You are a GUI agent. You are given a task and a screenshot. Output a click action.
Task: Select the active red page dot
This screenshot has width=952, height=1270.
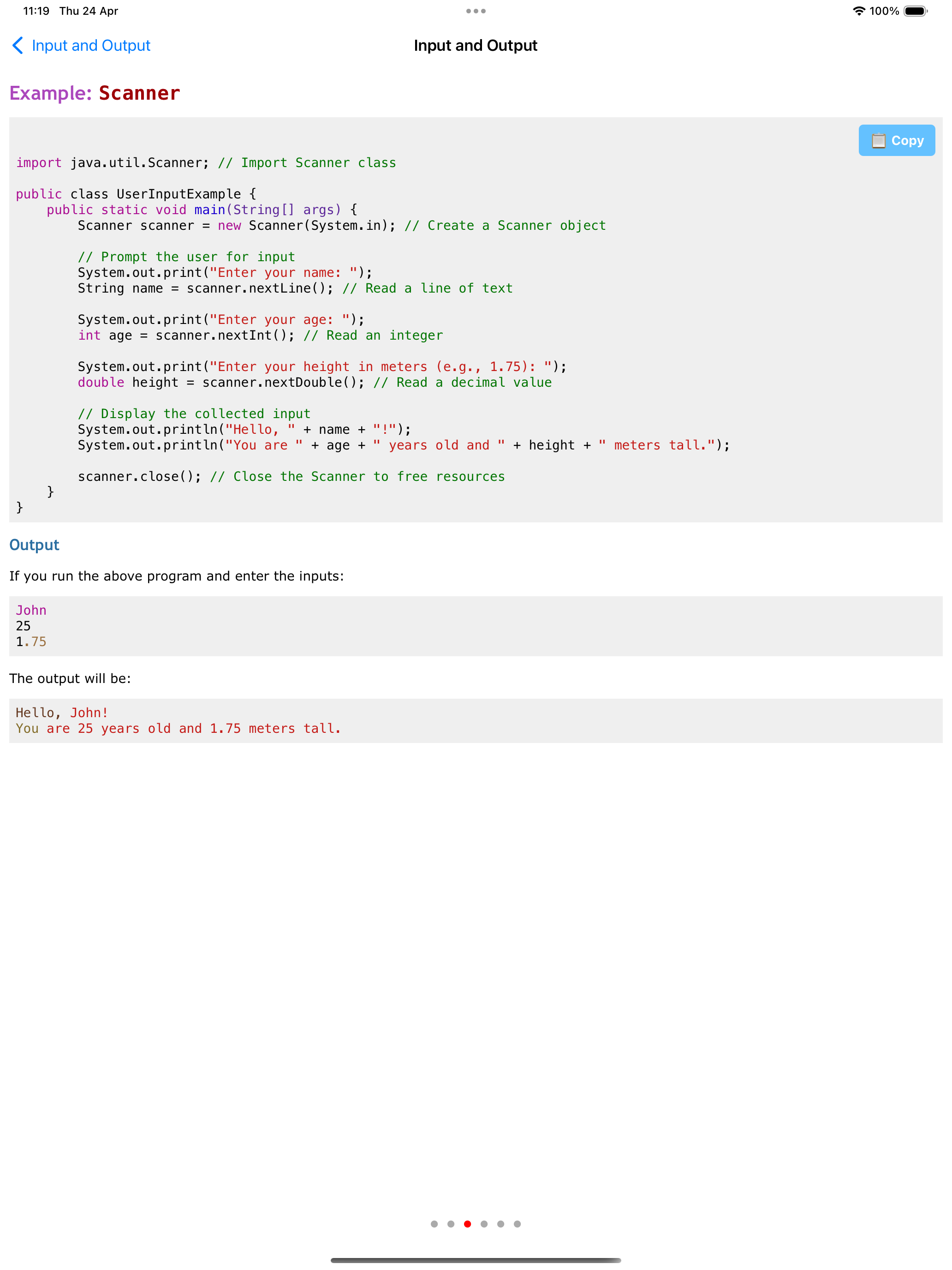[468, 1224]
